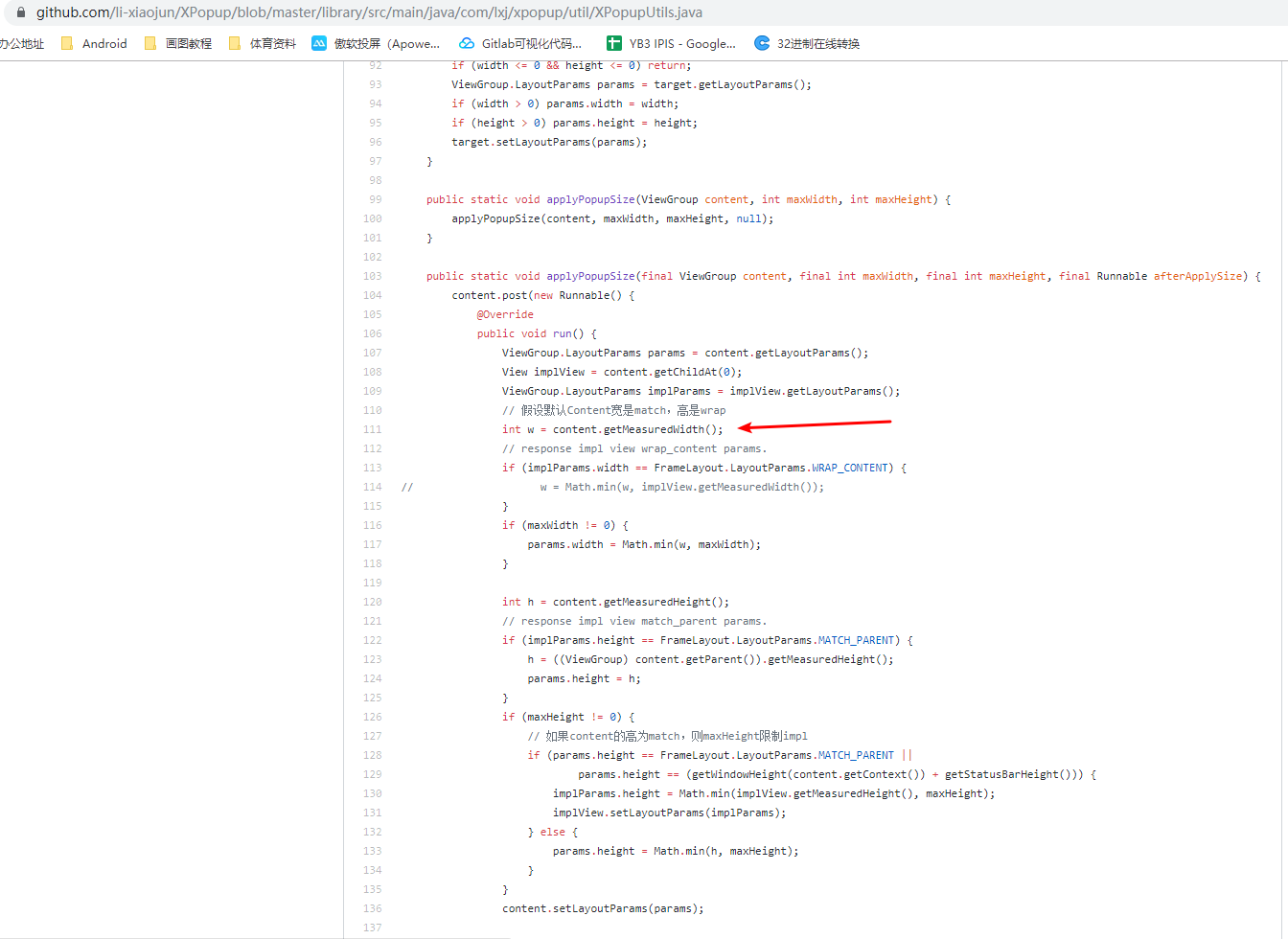Expand the 画图教程 bookmarks folder
Screen dimensions: 1288x939
tap(189, 43)
